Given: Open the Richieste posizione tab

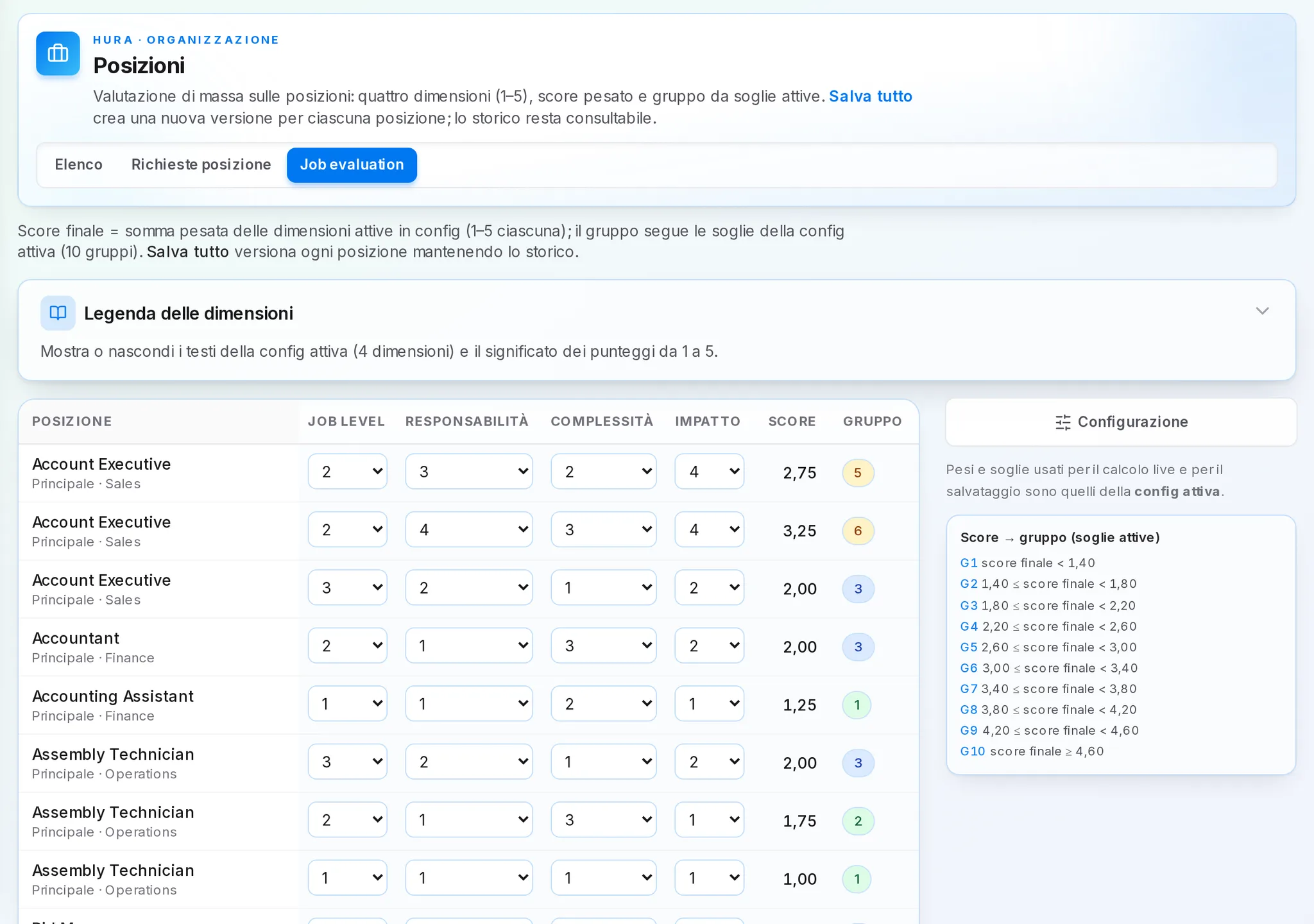Looking at the screenshot, I should (x=201, y=165).
